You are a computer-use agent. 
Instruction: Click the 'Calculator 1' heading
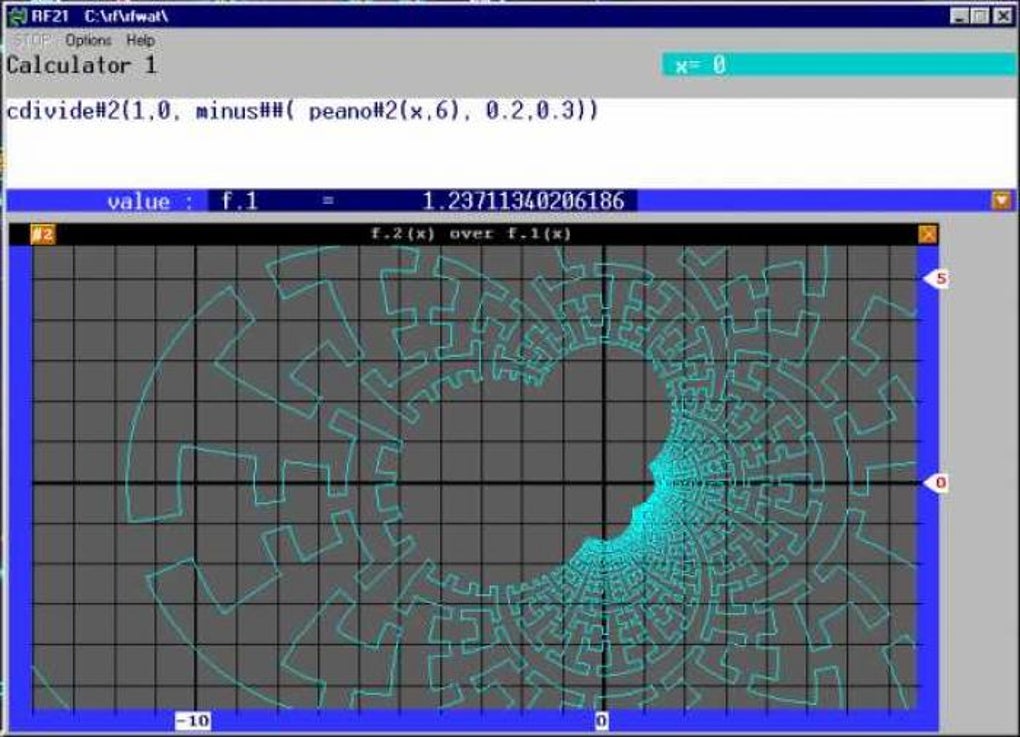click(82, 65)
